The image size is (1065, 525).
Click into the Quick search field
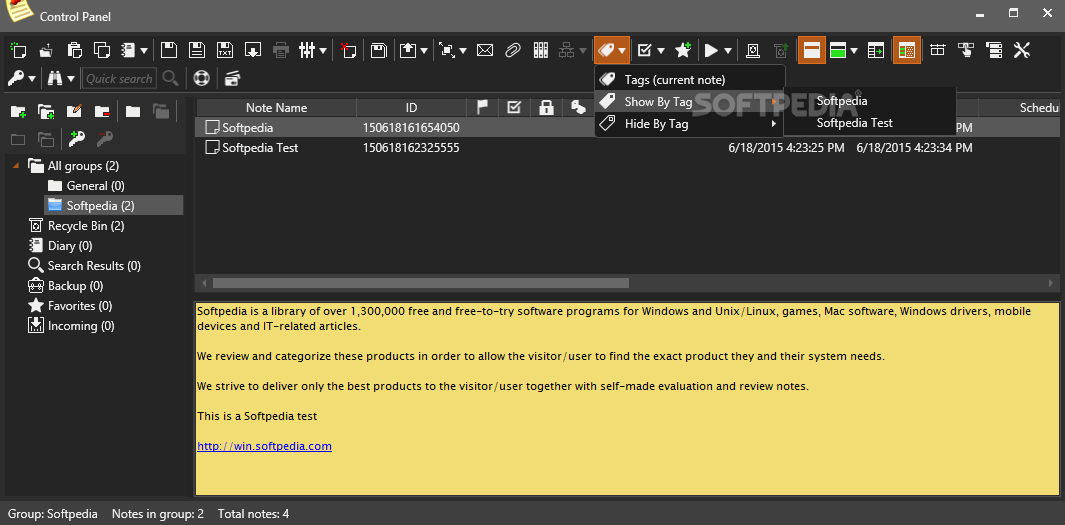coord(120,79)
